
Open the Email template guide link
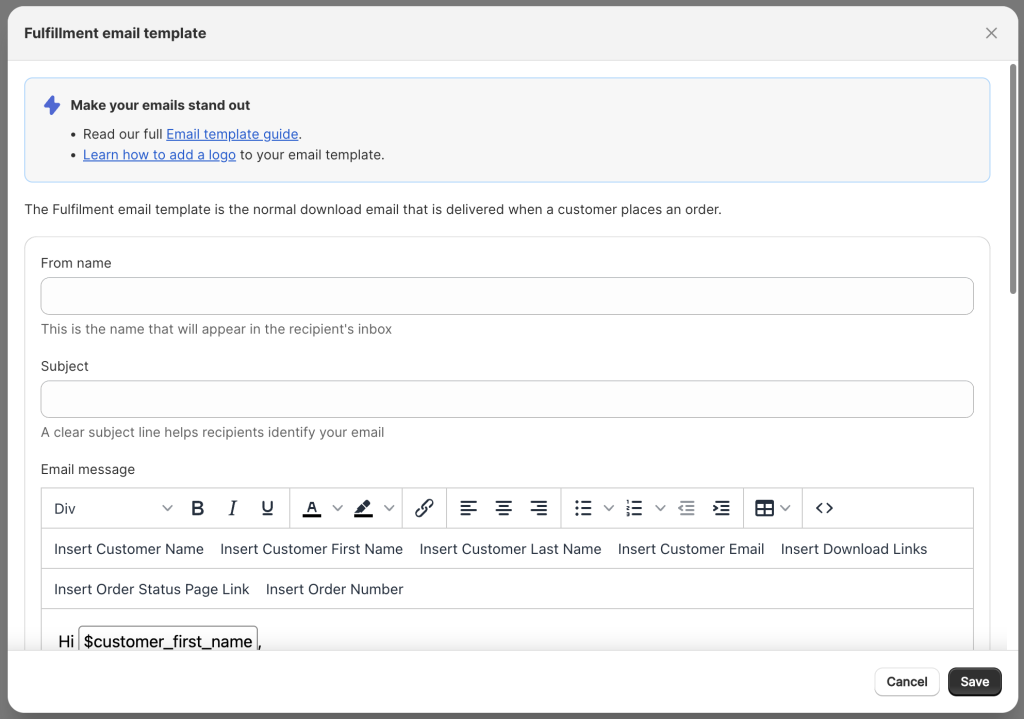[x=232, y=134]
